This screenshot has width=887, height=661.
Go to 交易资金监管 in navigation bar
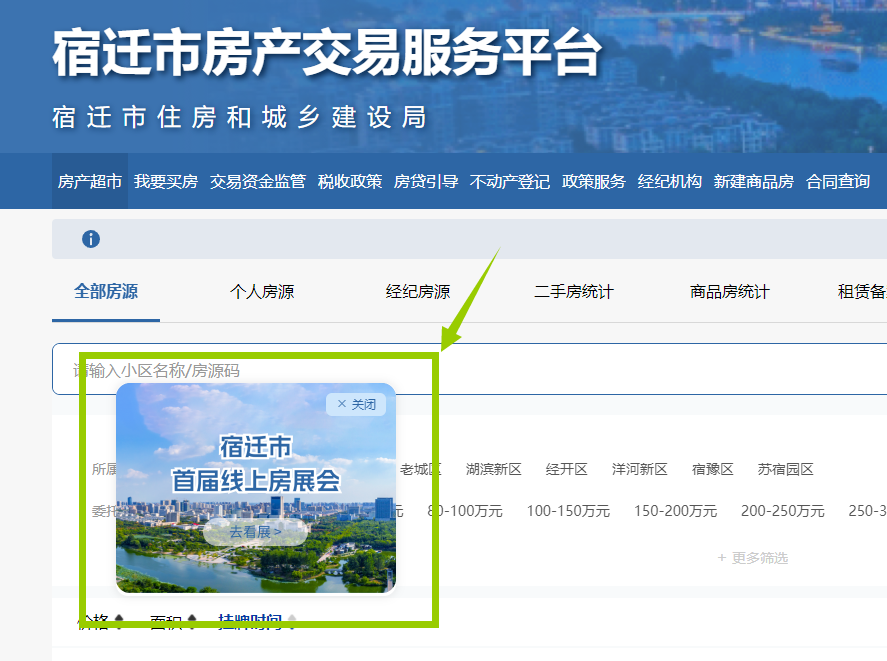click(x=258, y=181)
